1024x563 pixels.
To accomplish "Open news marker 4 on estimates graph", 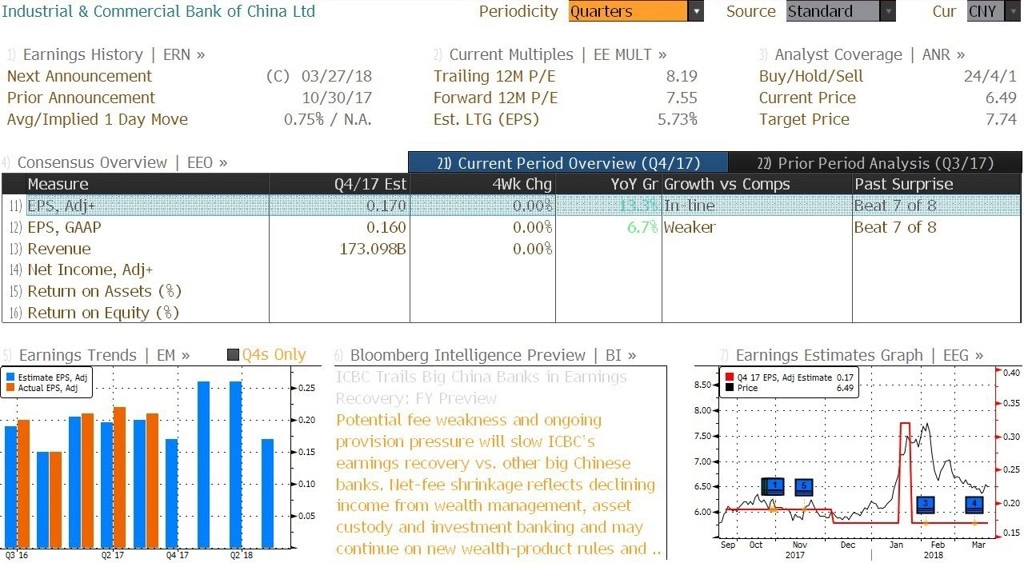I will 975,504.
